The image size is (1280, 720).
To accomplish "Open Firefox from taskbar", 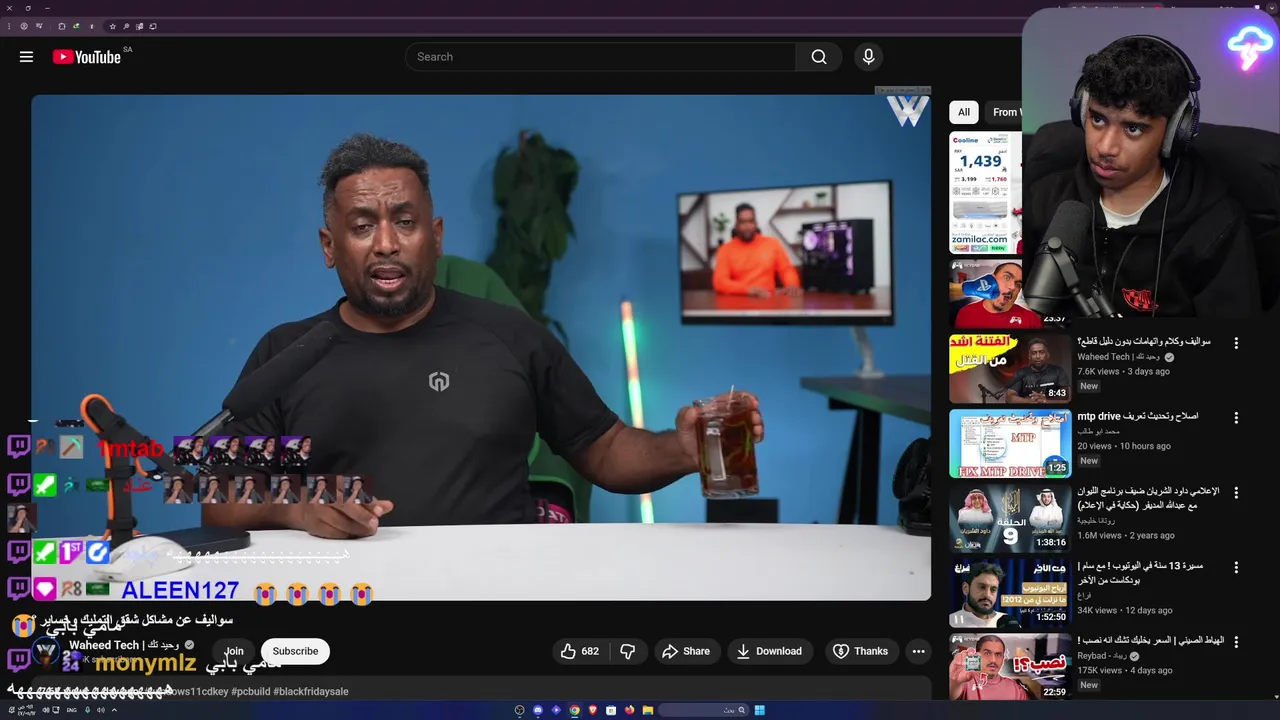I will click(x=629, y=710).
